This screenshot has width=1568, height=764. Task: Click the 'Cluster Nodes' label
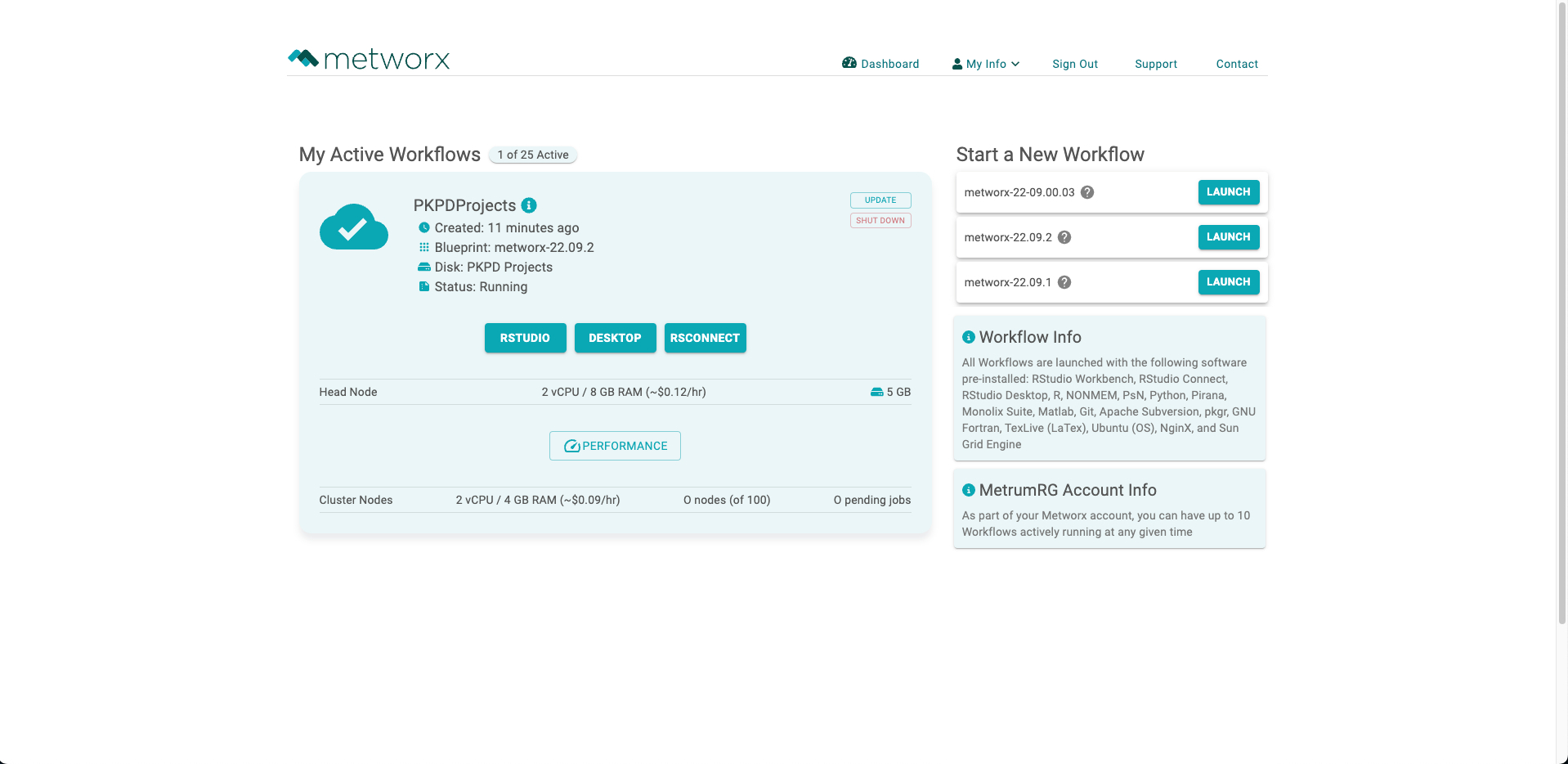[356, 500]
